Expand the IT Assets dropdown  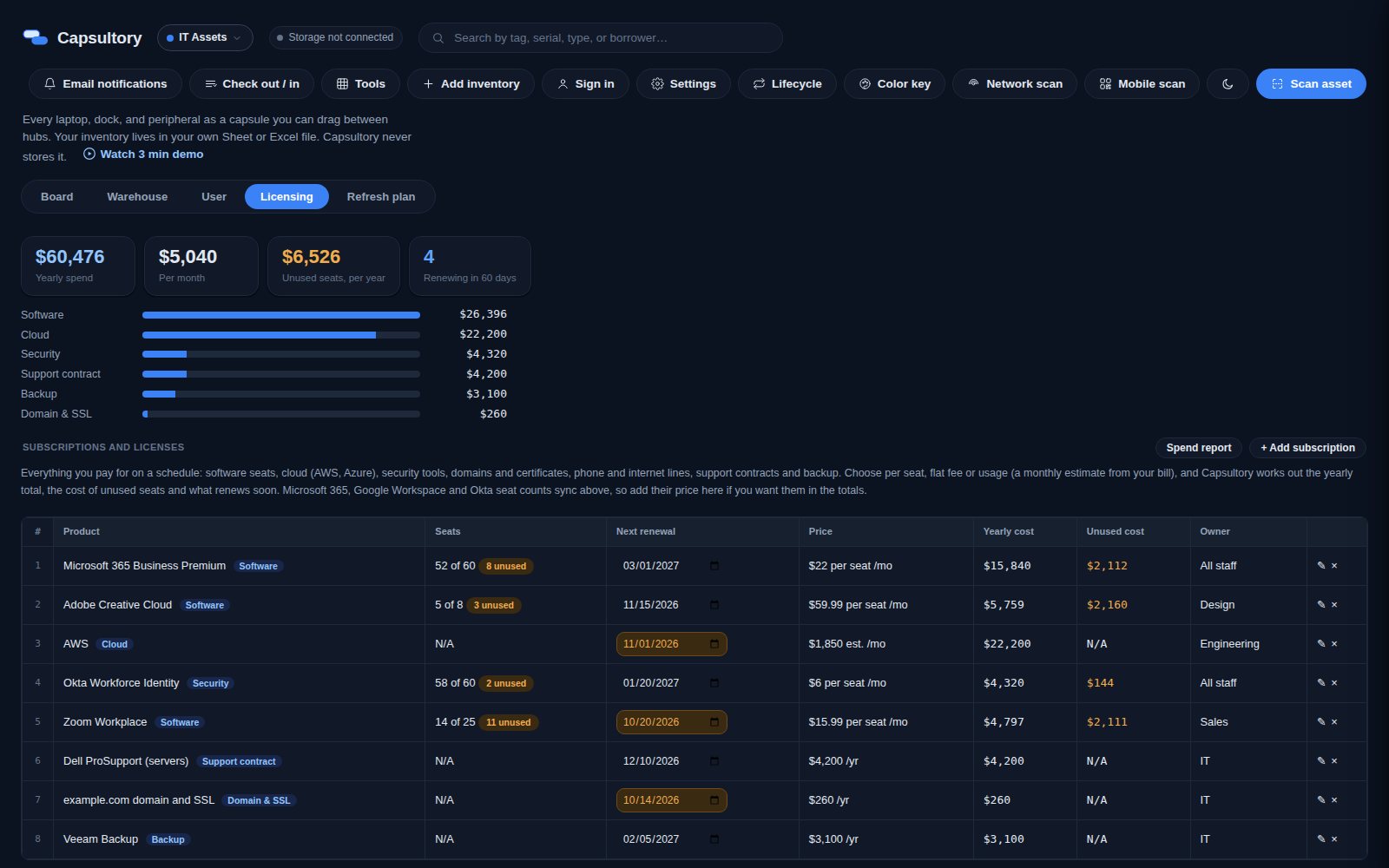[x=205, y=37]
